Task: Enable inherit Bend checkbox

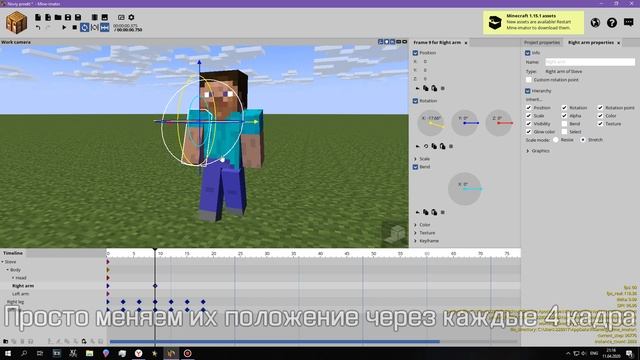Action: (x=564, y=124)
